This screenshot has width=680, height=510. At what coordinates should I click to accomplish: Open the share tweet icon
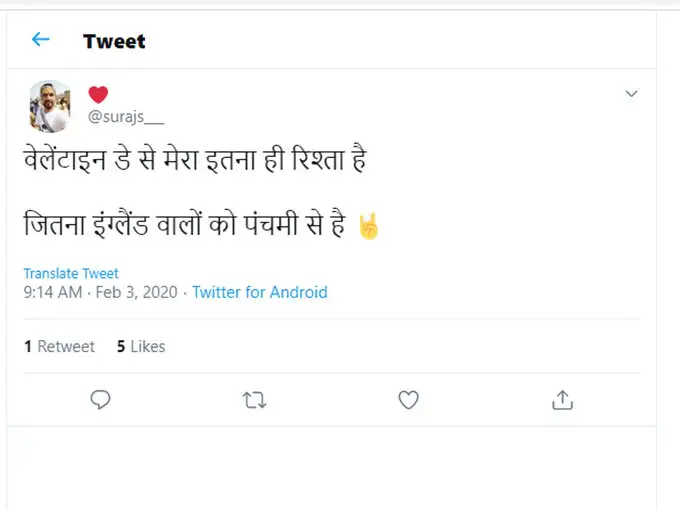point(562,400)
